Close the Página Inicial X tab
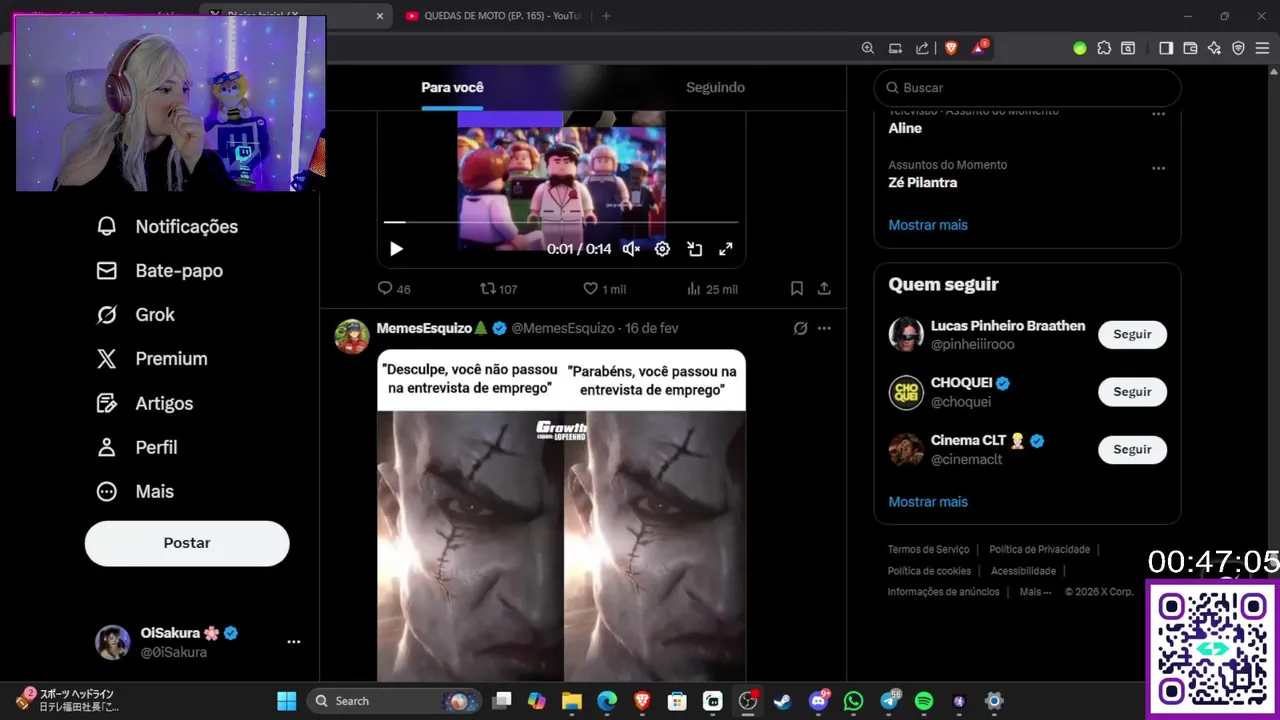Screen dimensions: 1280x720 379,16
